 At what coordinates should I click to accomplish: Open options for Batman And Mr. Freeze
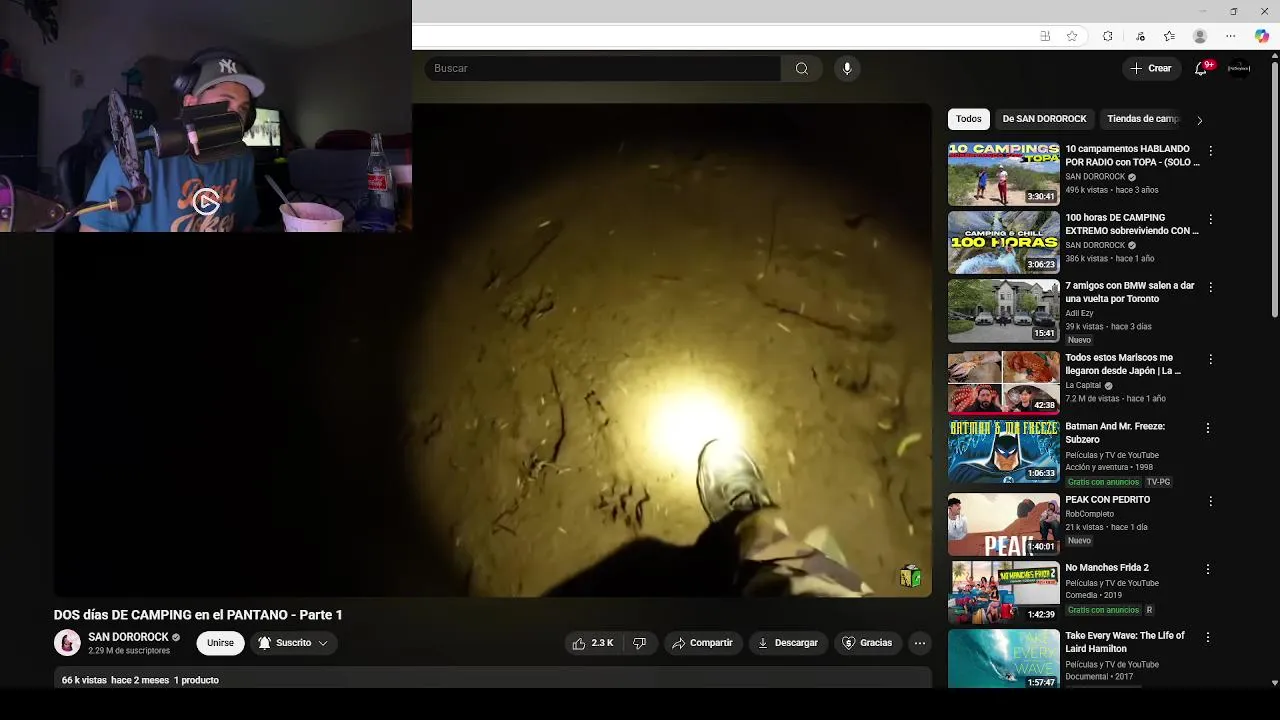click(x=1208, y=428)
